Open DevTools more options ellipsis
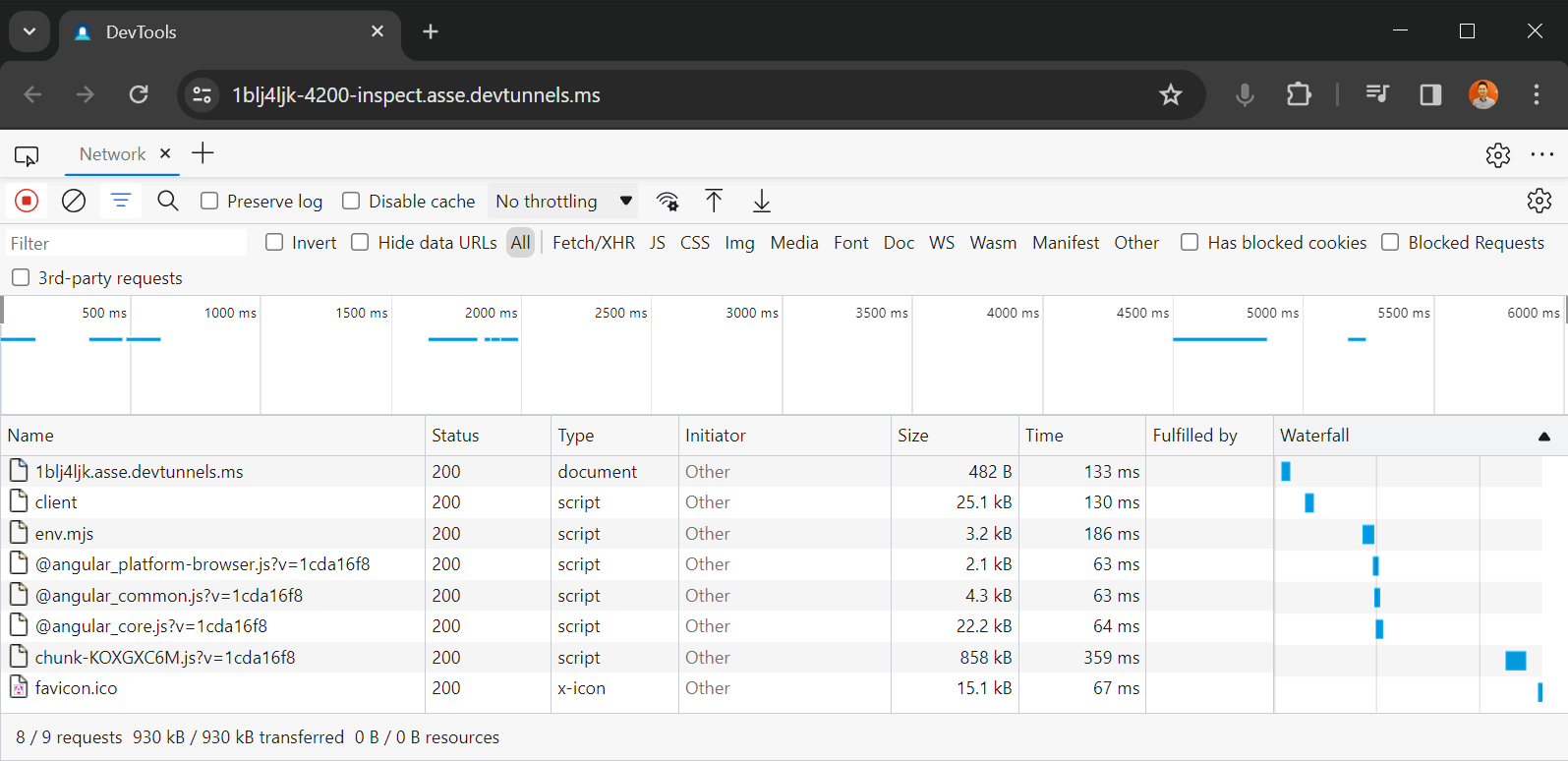This screenshot has height=761, width=1568. pos(1542,154)
